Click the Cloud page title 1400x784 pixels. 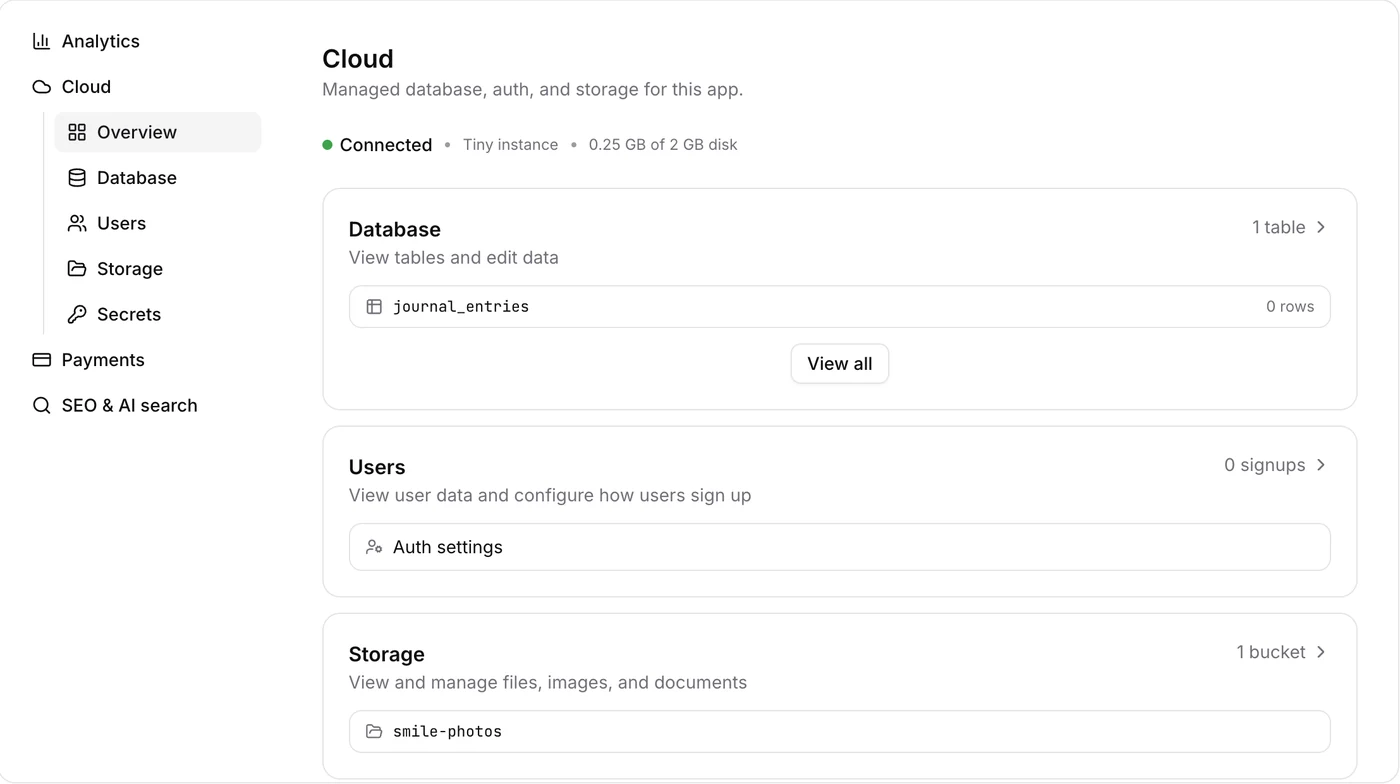358,59
